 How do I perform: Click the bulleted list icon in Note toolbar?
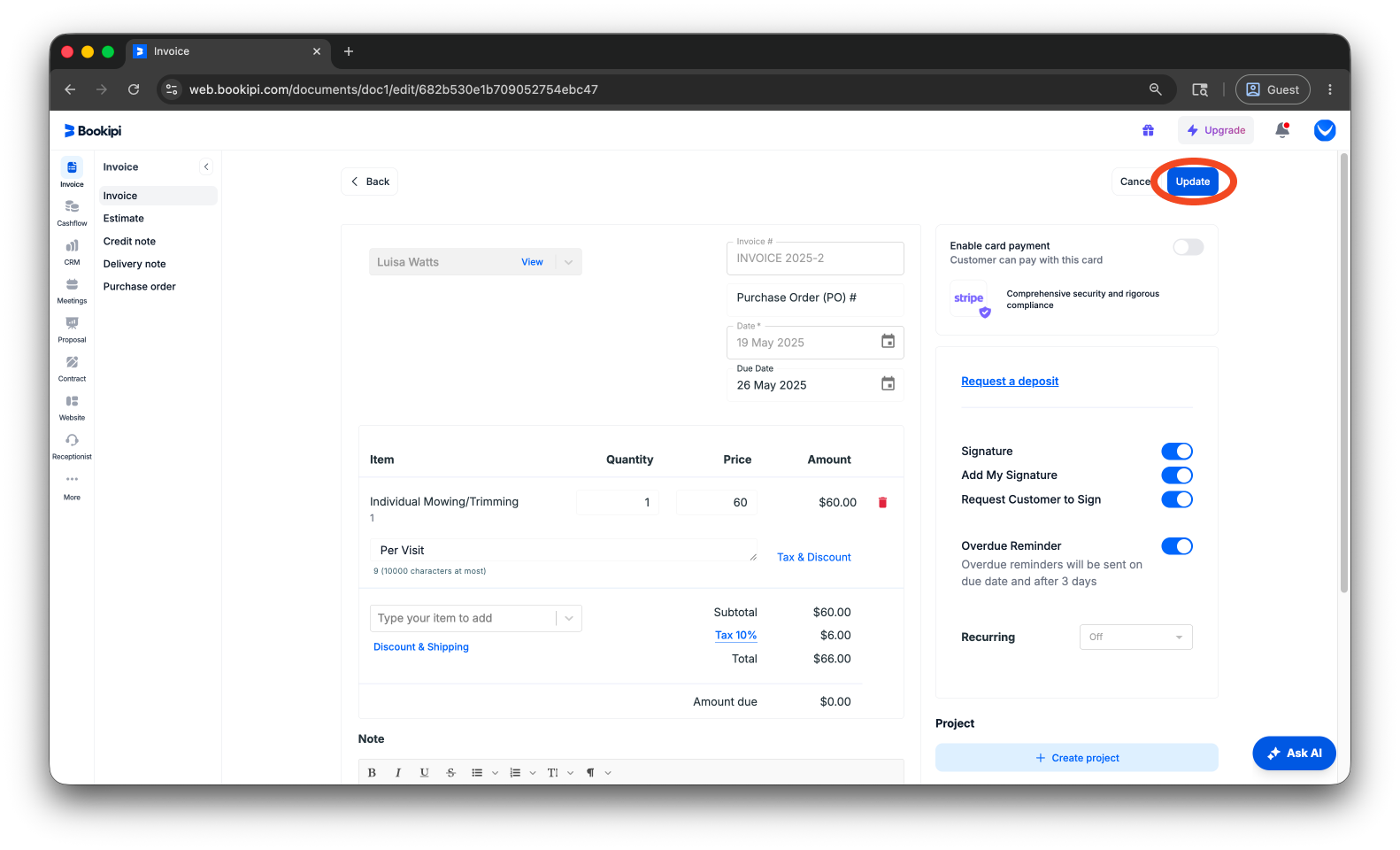(477, 773)
